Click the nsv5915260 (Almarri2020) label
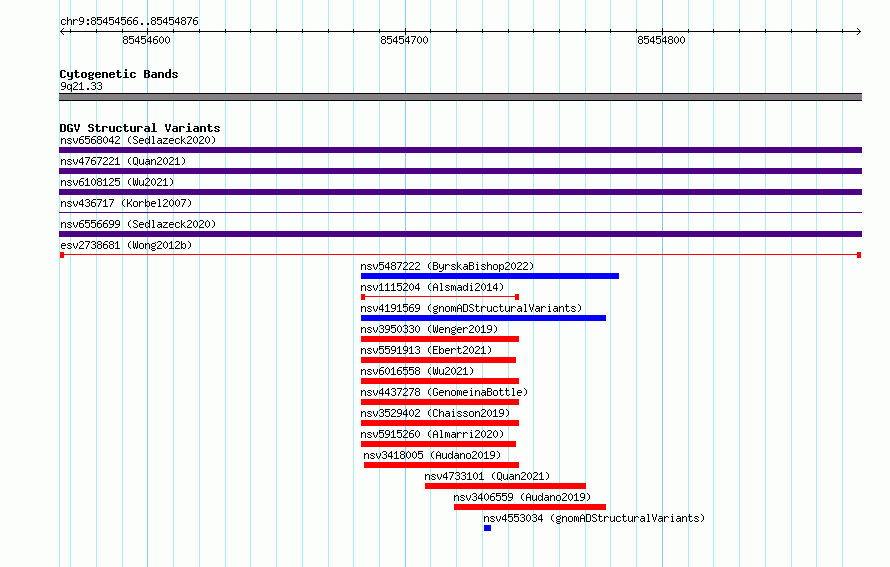This screenshot has height=567, width=890. pyautogui.click(x=432, y=434)
